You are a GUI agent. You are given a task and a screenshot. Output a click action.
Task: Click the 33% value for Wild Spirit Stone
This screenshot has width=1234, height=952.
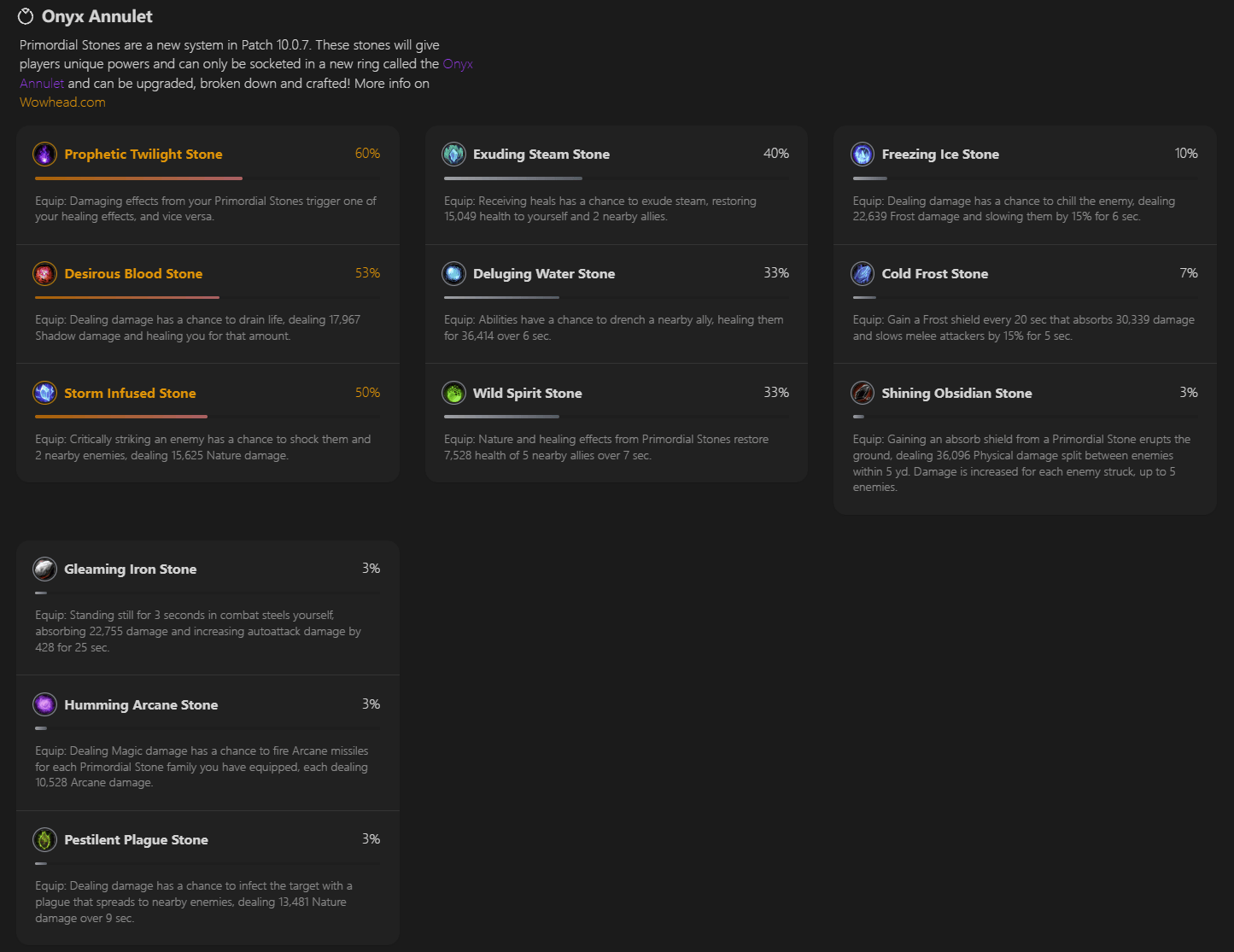pos(776,393)
